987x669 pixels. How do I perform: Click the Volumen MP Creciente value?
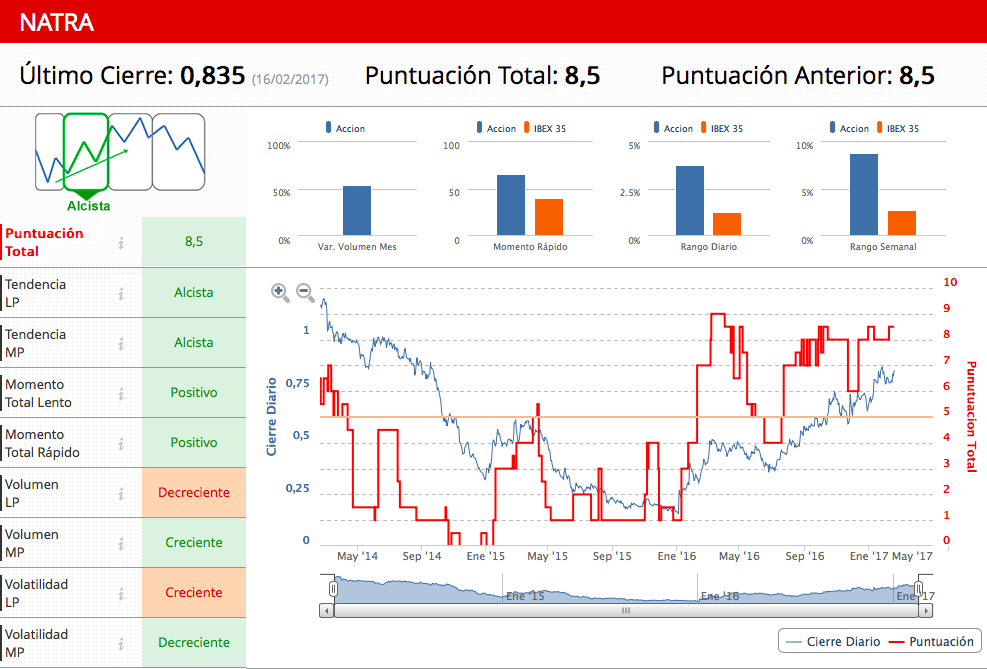[194, 543]
